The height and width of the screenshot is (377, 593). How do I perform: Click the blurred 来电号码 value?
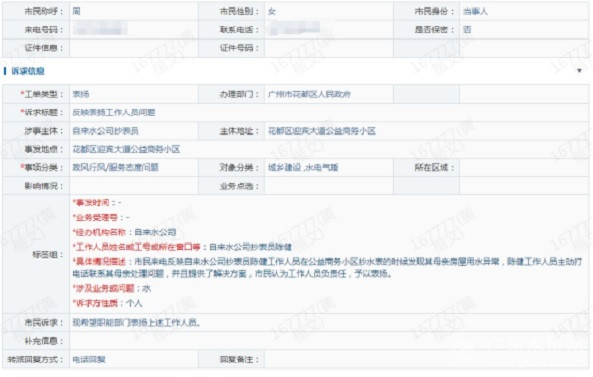click(x=101, y=29)
